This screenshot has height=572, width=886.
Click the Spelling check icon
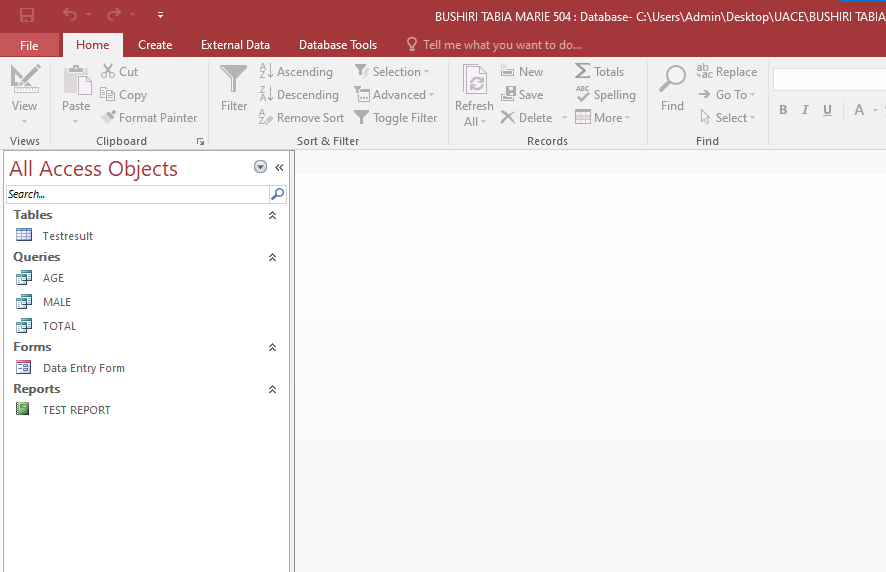pos(583,95)
